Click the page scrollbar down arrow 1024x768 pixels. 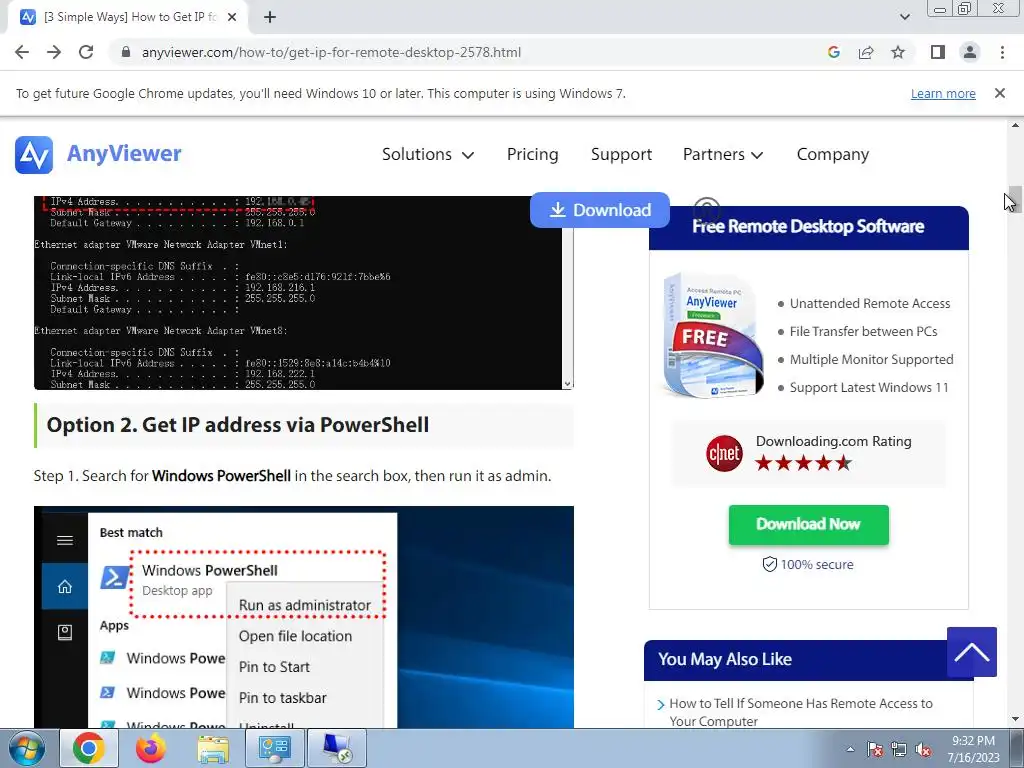[x=1015, y=720]
